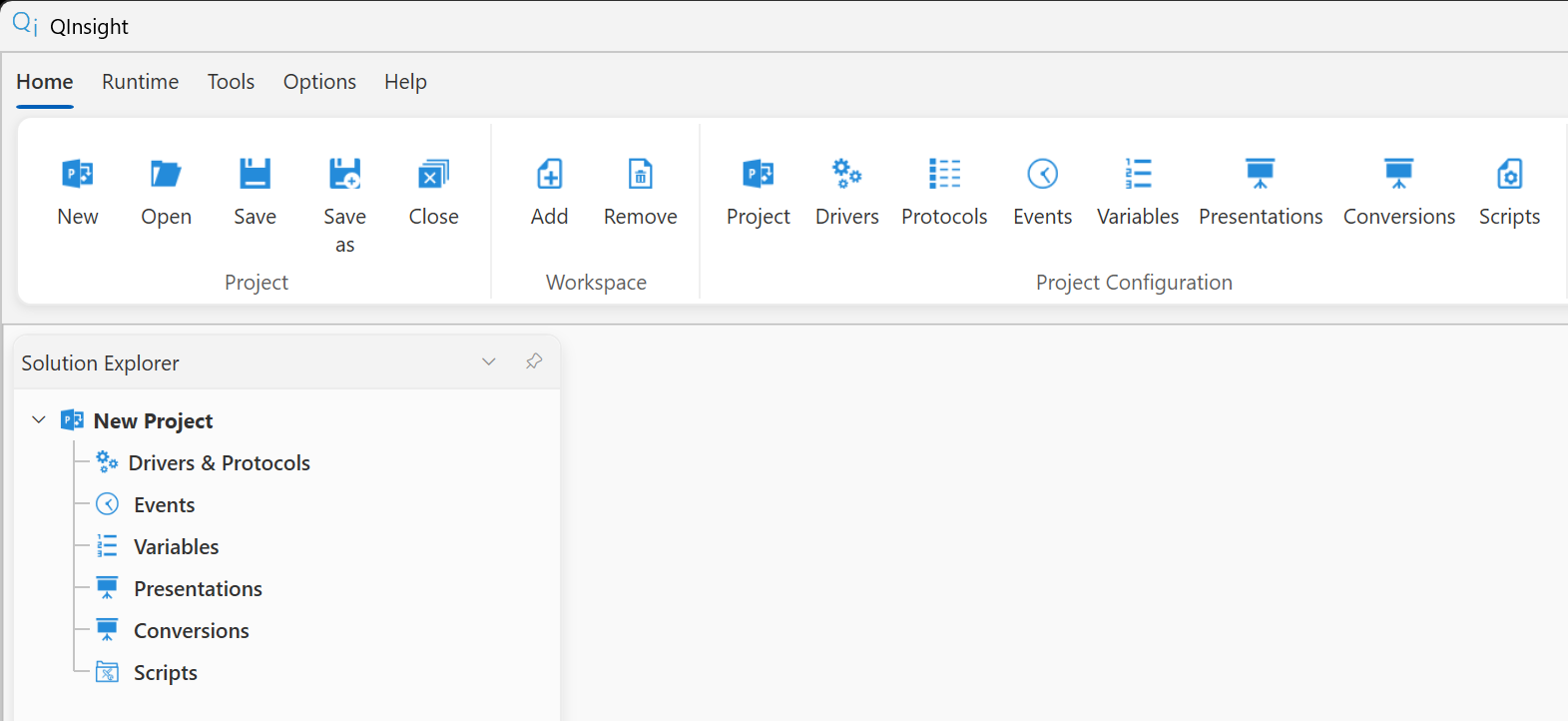Viewport: 1568px width, 721px height.
Task: Click the Save project button
Action: coord(256,175)
